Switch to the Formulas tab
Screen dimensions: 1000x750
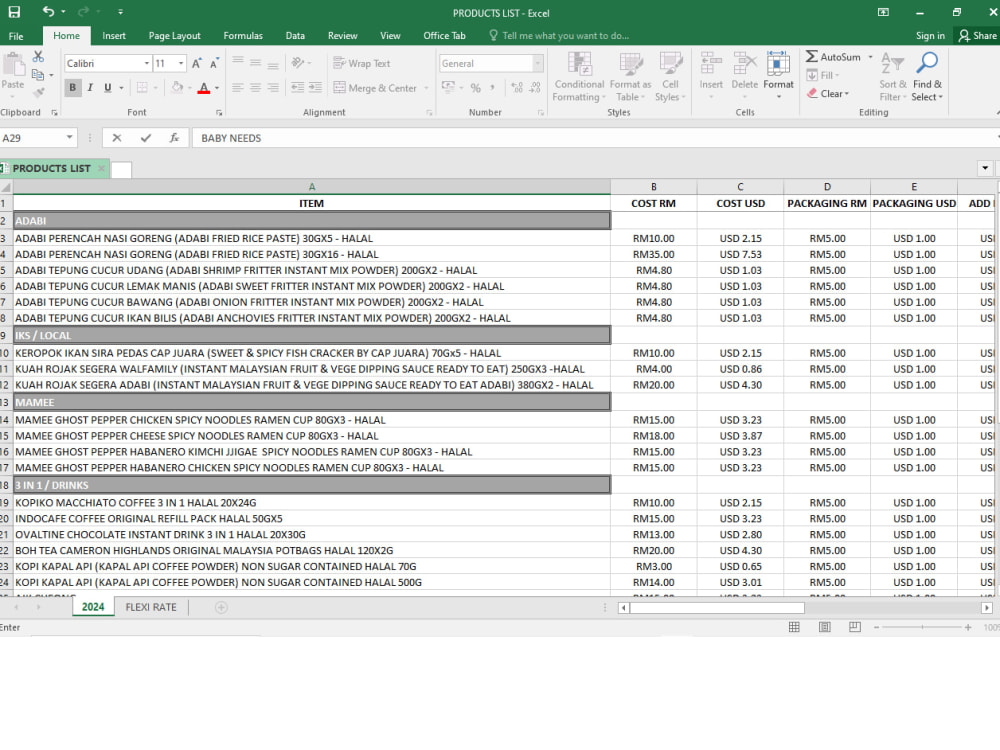point(243,36)
